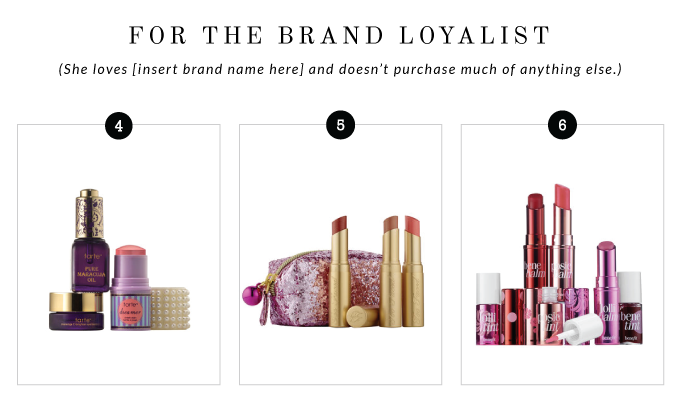The height and width of the screenshot is (393, 680).
Task: Click the magenta ornament zipper pull
Action: coord(251,295)
